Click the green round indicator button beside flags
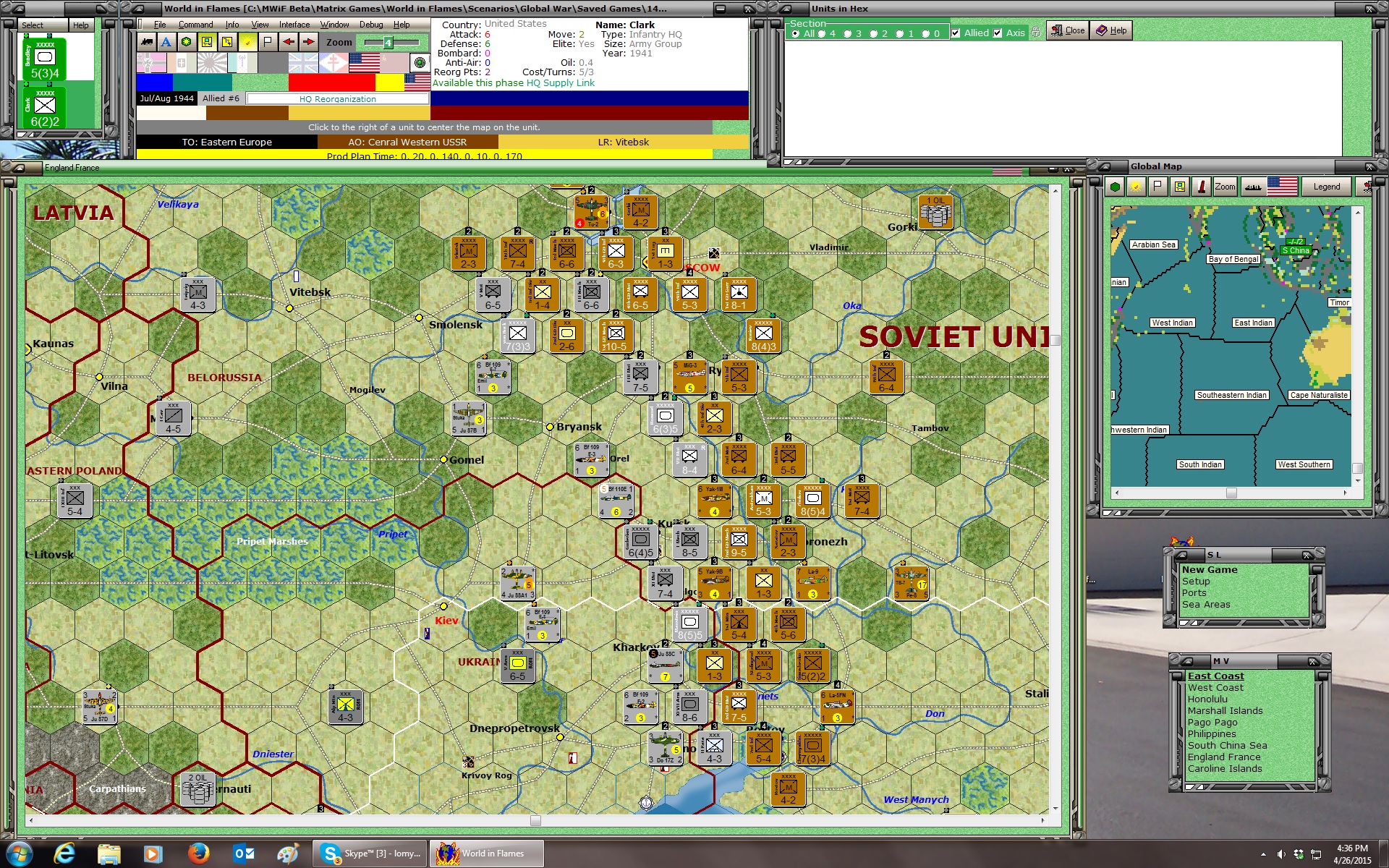 coord(420,63)
